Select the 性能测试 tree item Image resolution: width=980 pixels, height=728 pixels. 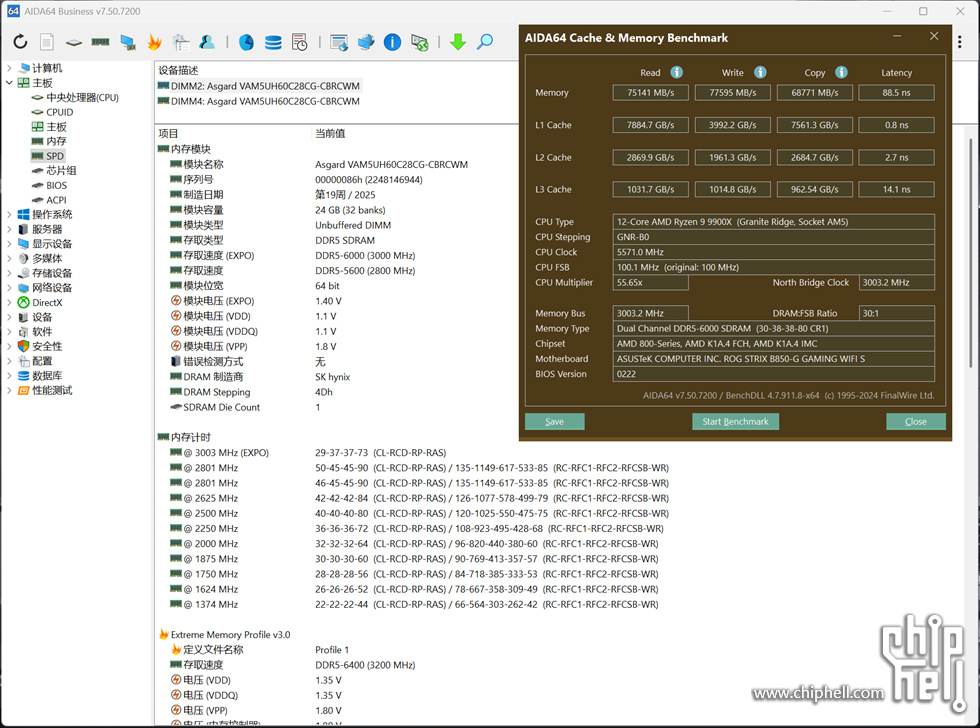[52, 391]
